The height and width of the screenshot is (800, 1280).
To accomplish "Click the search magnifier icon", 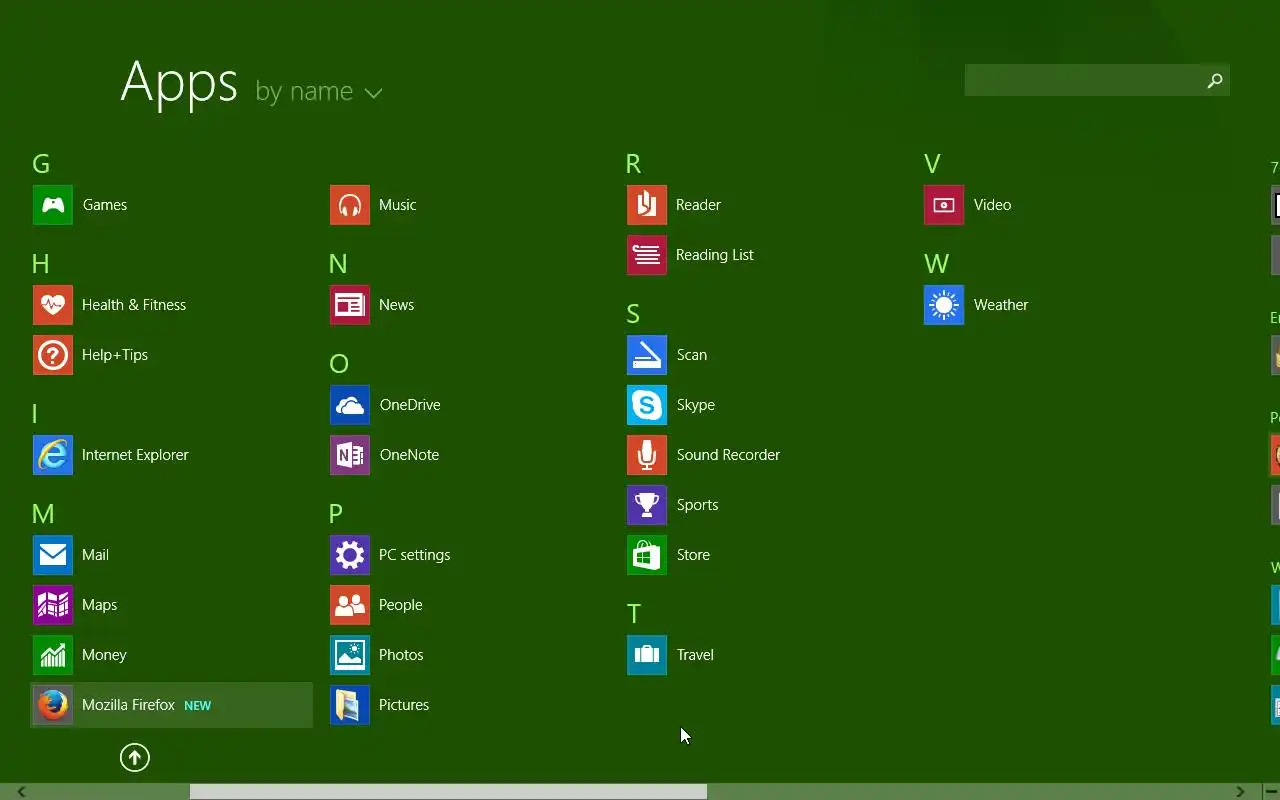I will point(1215,81).
